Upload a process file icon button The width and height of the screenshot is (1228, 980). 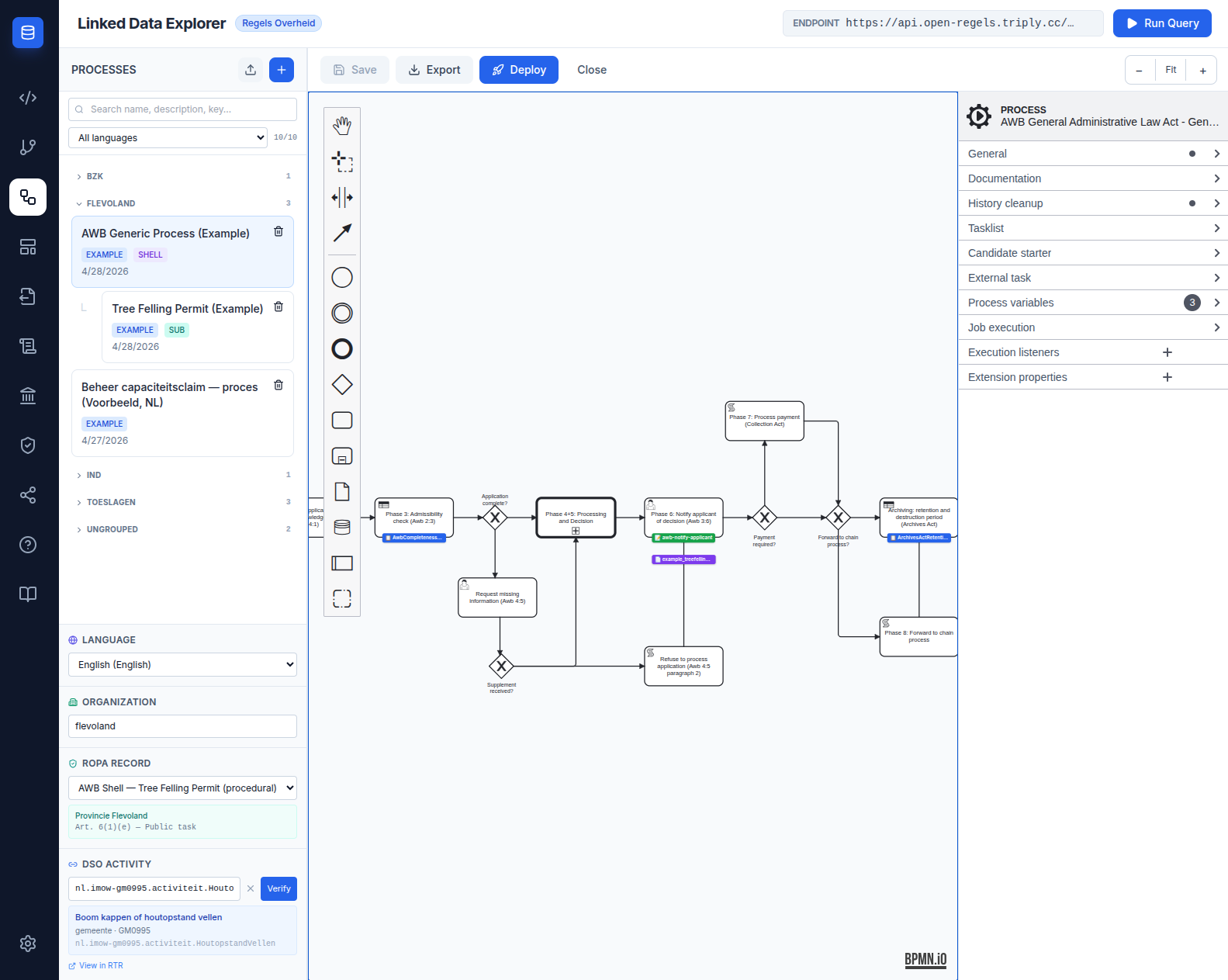(251, 70)
